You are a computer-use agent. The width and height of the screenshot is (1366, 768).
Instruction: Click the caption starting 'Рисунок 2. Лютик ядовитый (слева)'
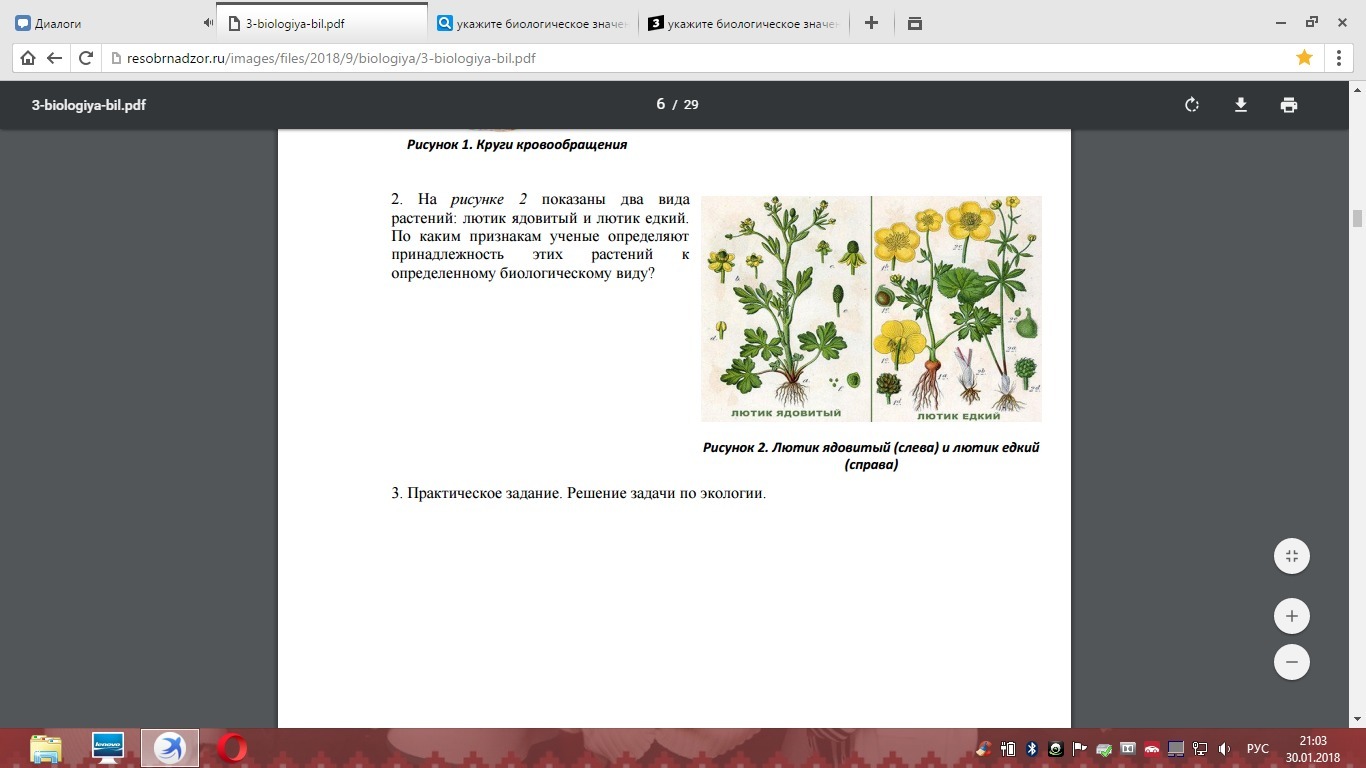click(x=871, y=456)
